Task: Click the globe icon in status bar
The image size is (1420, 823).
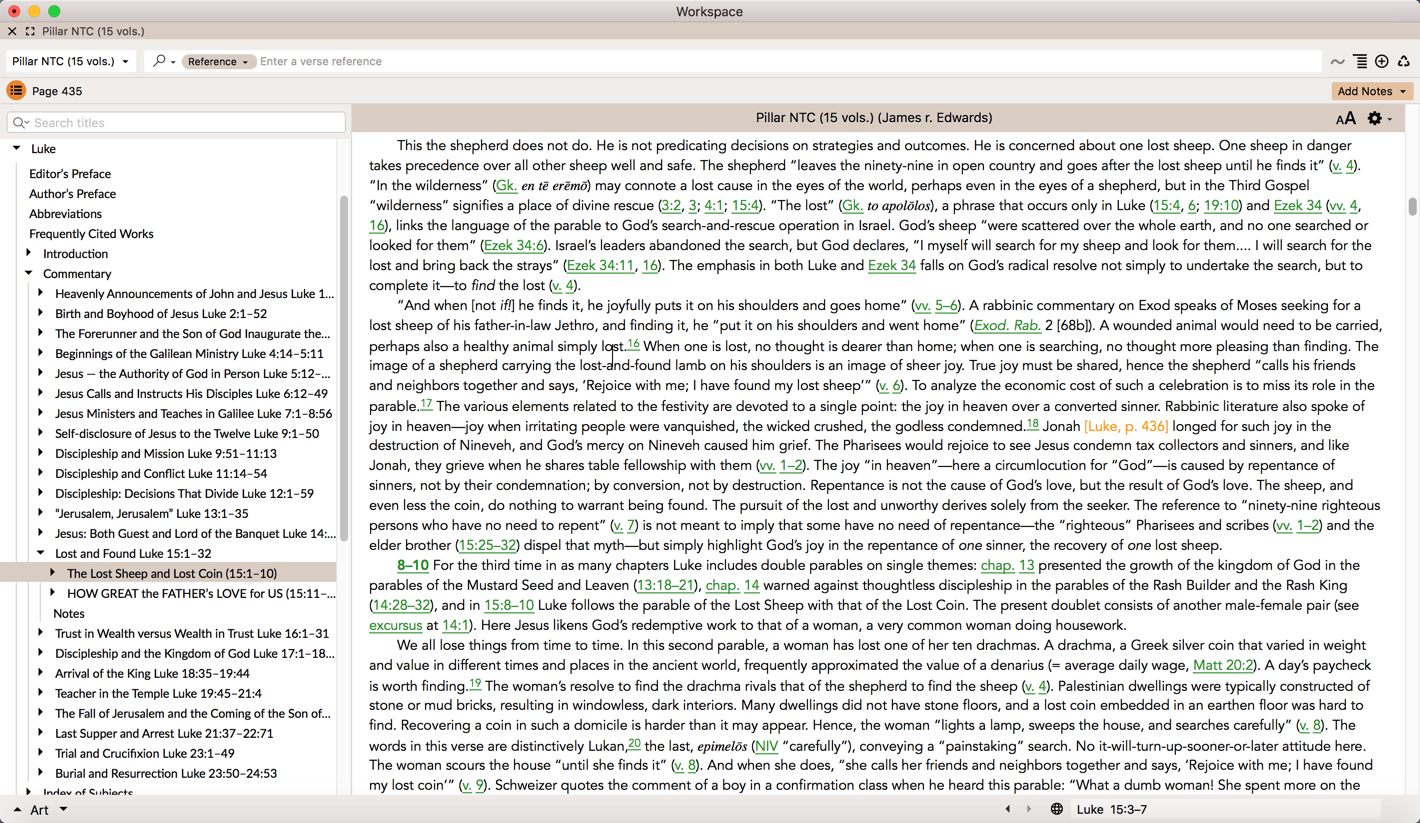Action: 1056,809
